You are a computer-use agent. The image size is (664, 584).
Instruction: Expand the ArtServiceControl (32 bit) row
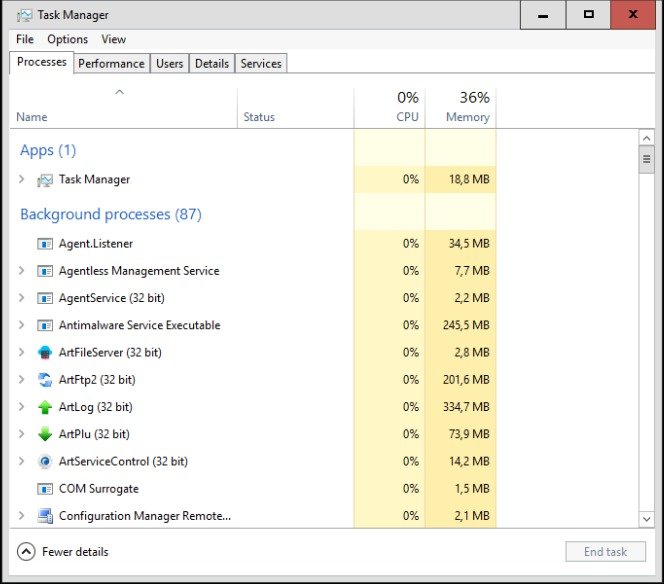pos(22,461)
